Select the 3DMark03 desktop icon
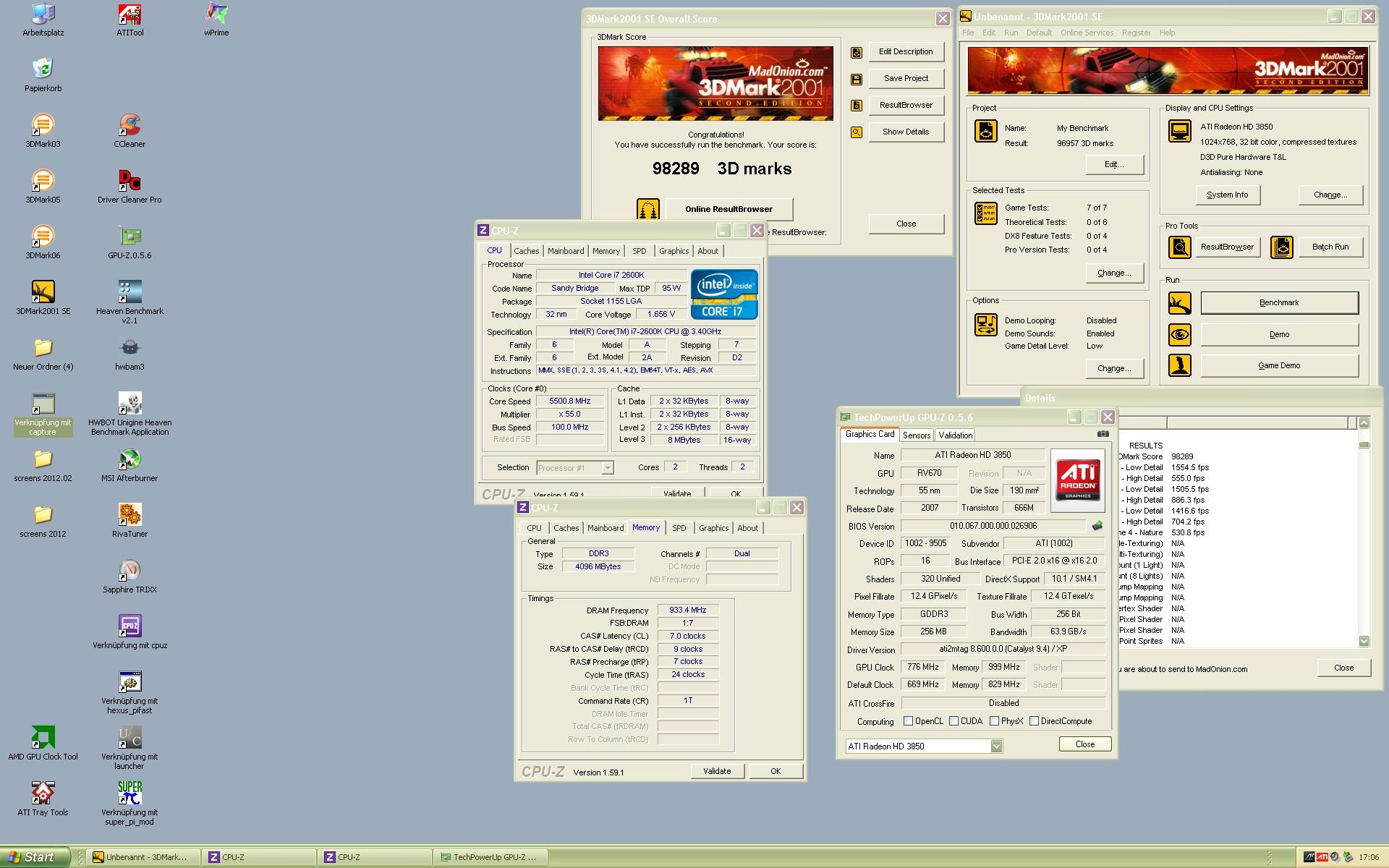This screenshot has width=1389, height=868. [43, 131]
